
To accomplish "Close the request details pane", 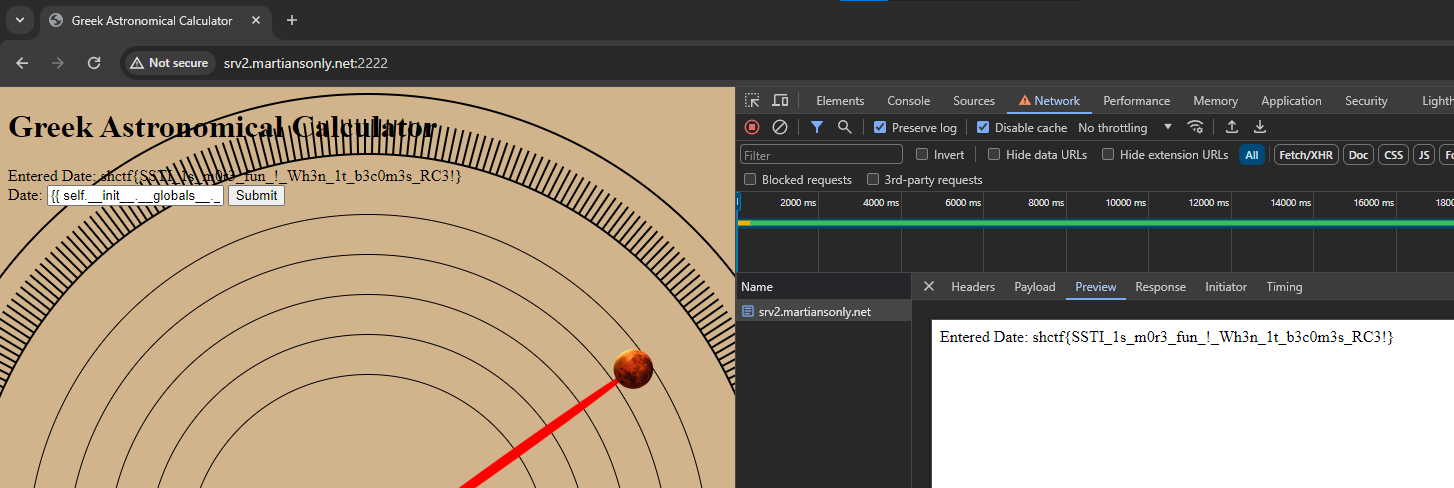I will (x=928, y=287).
